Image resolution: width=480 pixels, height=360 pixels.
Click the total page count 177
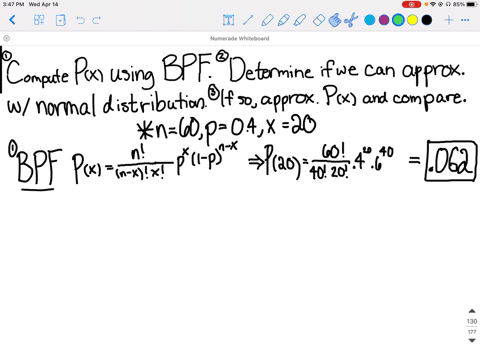(x=472, y=332)
